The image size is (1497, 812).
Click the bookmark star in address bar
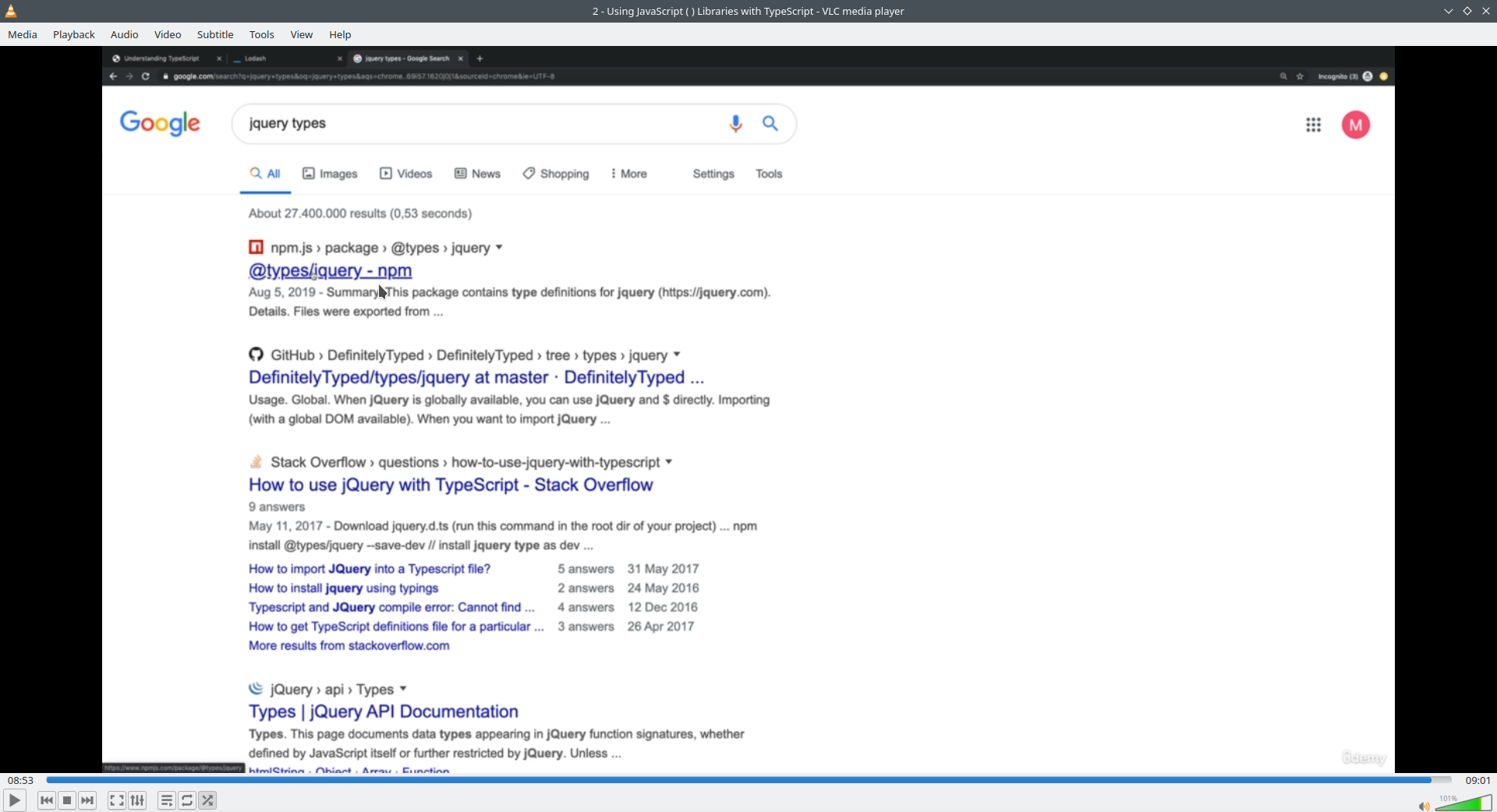click(x=1300, y=76)
